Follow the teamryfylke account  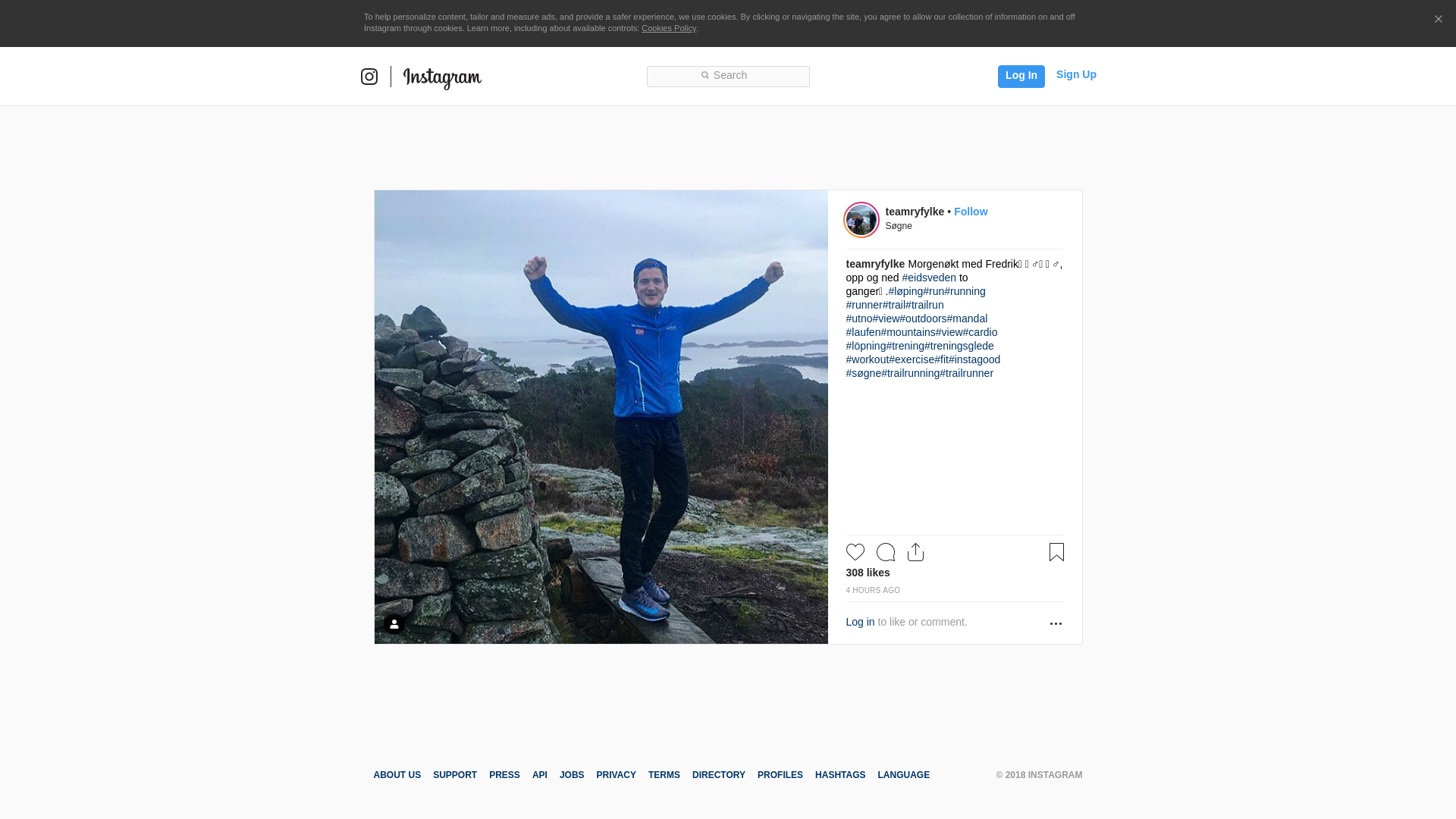(970, 212)
